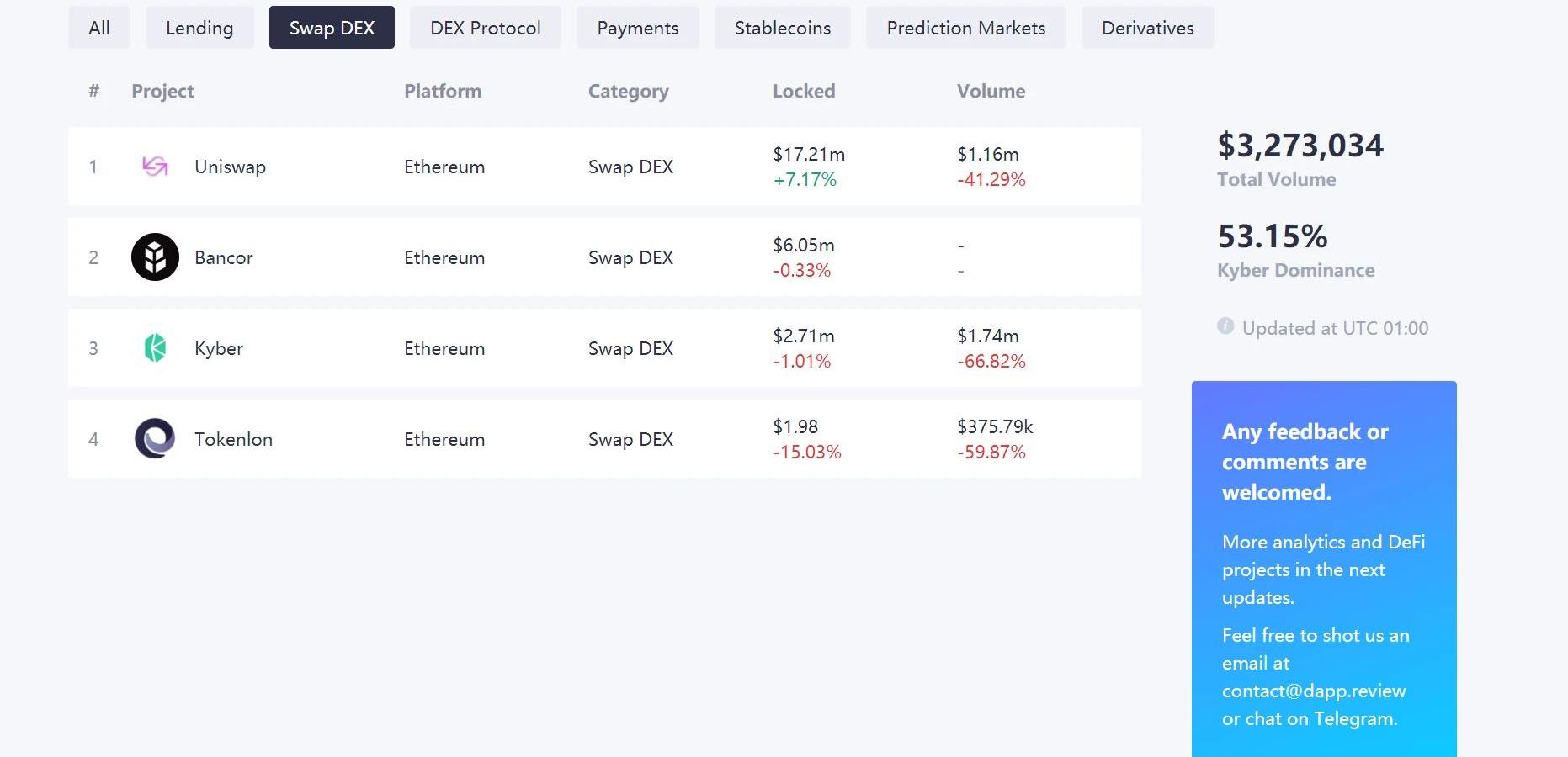Click the Platform column header
The height and width of the screenshot is (757, 1568).
443,91
